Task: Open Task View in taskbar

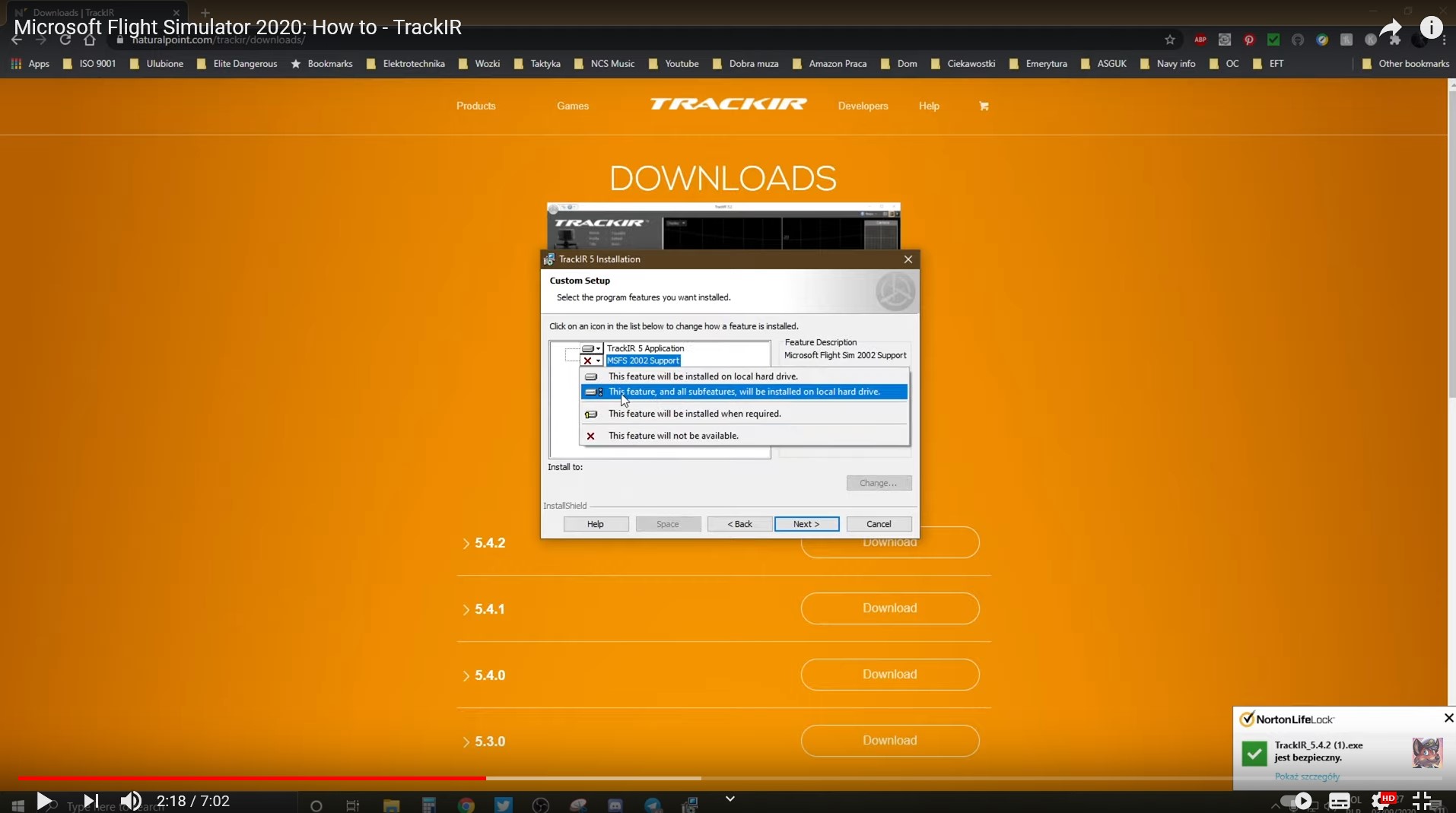Action: pos(352,805)
